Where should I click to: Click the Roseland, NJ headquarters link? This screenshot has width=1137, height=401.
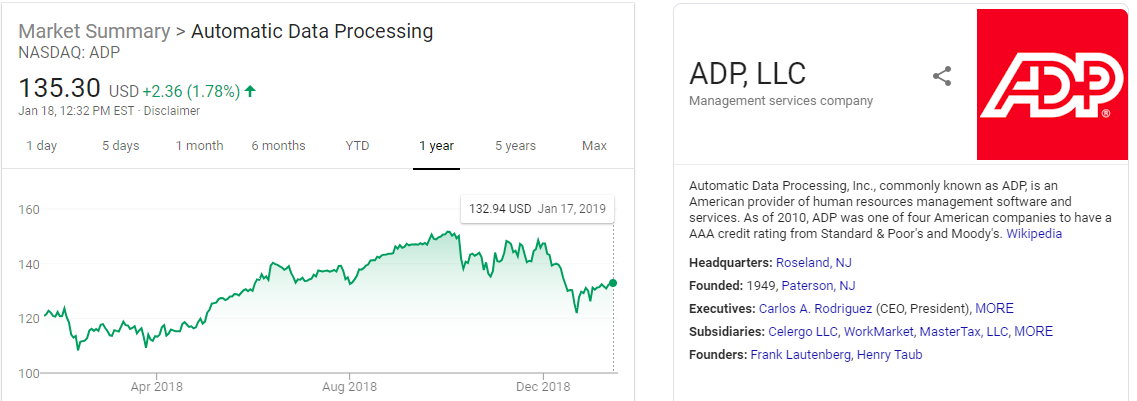[x=813, y=263]
